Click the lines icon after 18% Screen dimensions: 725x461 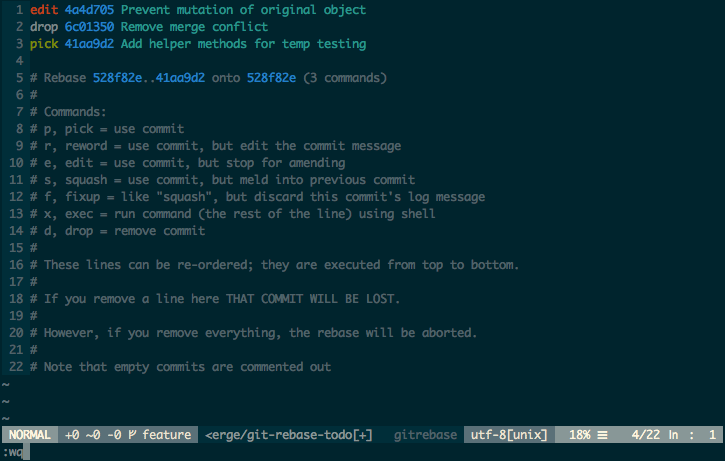(x=602, y=435)
